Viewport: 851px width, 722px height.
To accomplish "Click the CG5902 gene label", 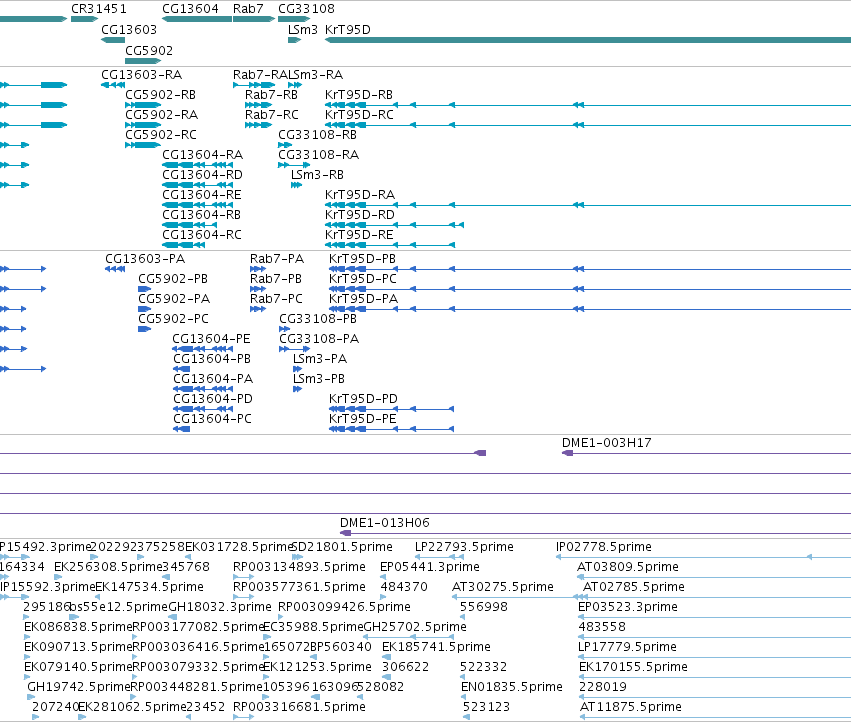I will pyautogui.click(x=149, y=50).
